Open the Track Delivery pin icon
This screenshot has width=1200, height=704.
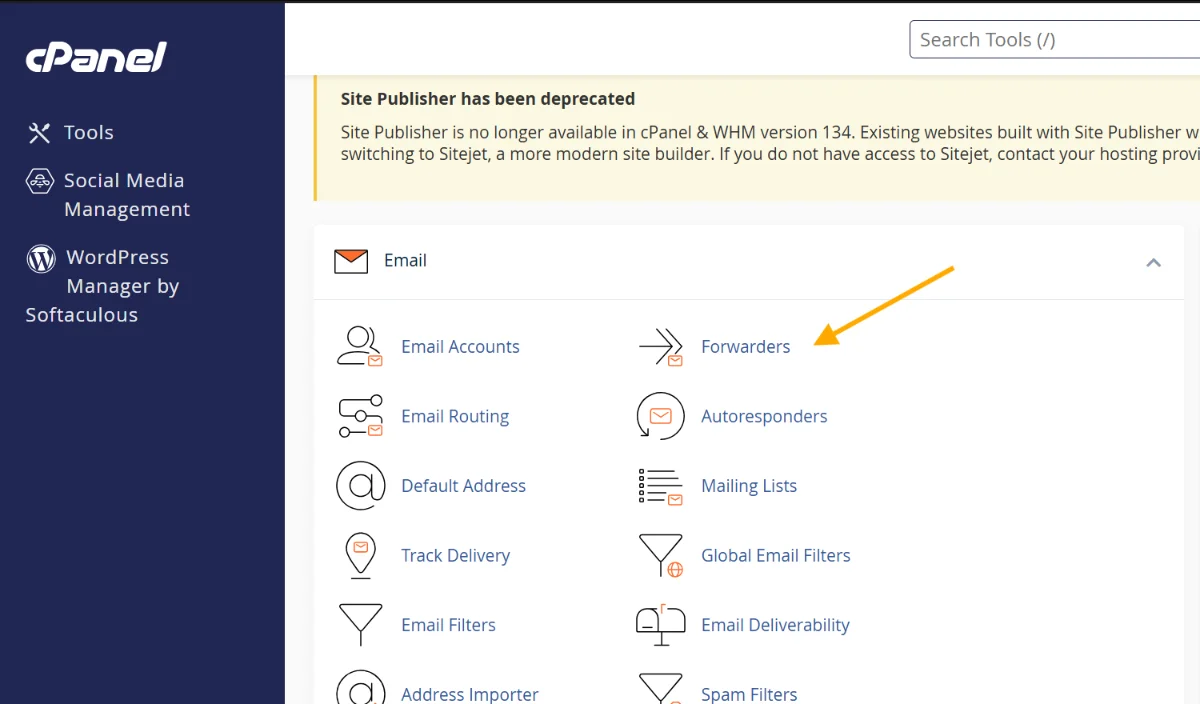(360, 556)
